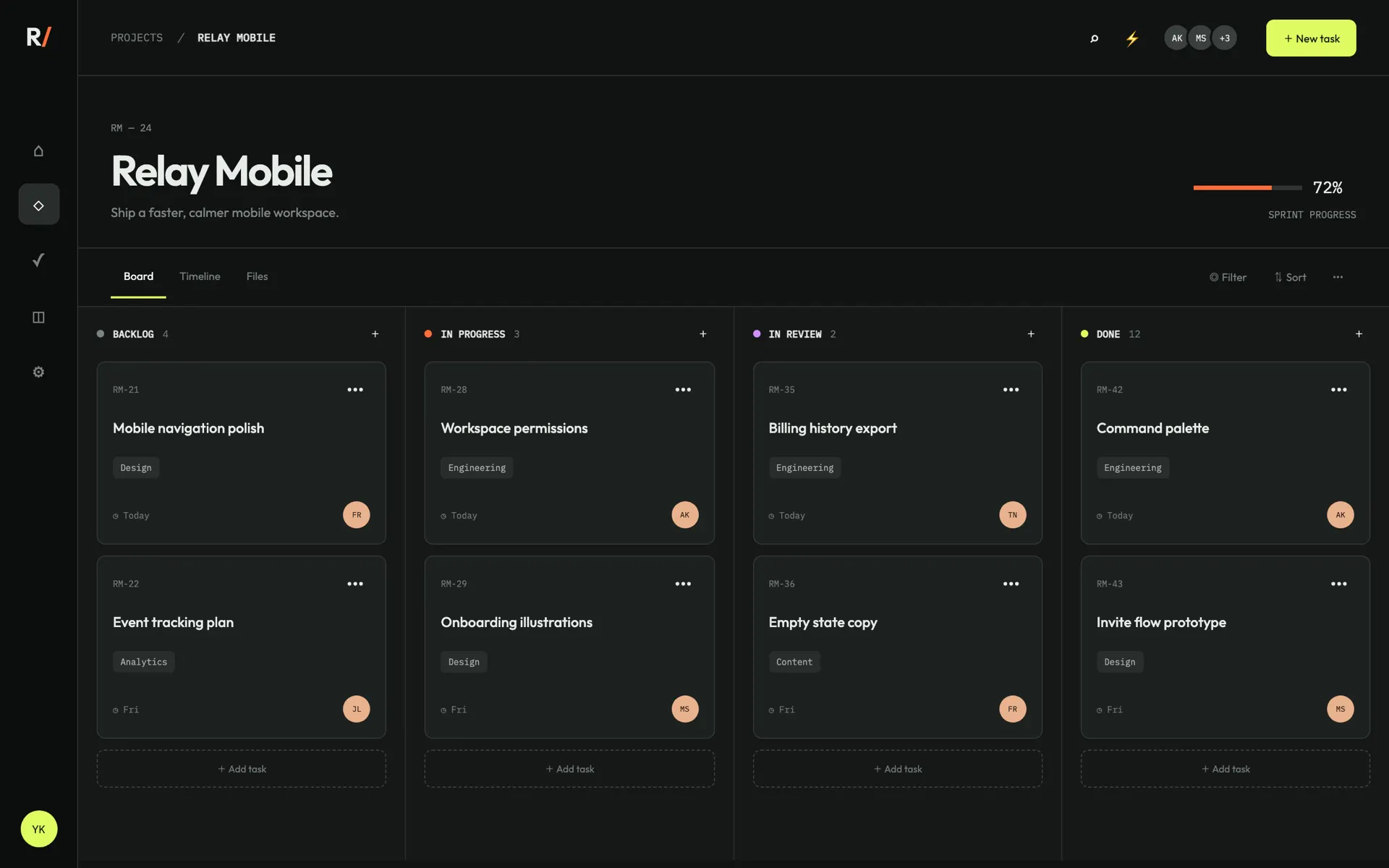Add task to the Done column
The image size is (1389, 868).
1226,769
